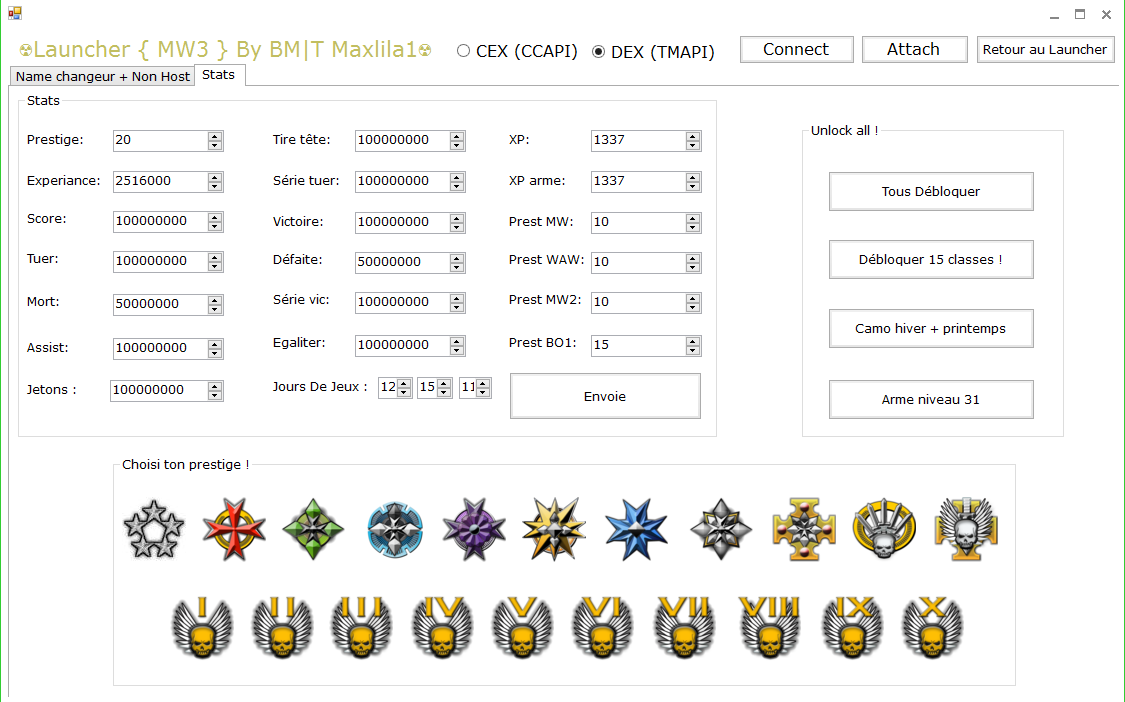Click the Arme niveau 31 button
This screenshot has height=702, width=1125.
[931, 400]
